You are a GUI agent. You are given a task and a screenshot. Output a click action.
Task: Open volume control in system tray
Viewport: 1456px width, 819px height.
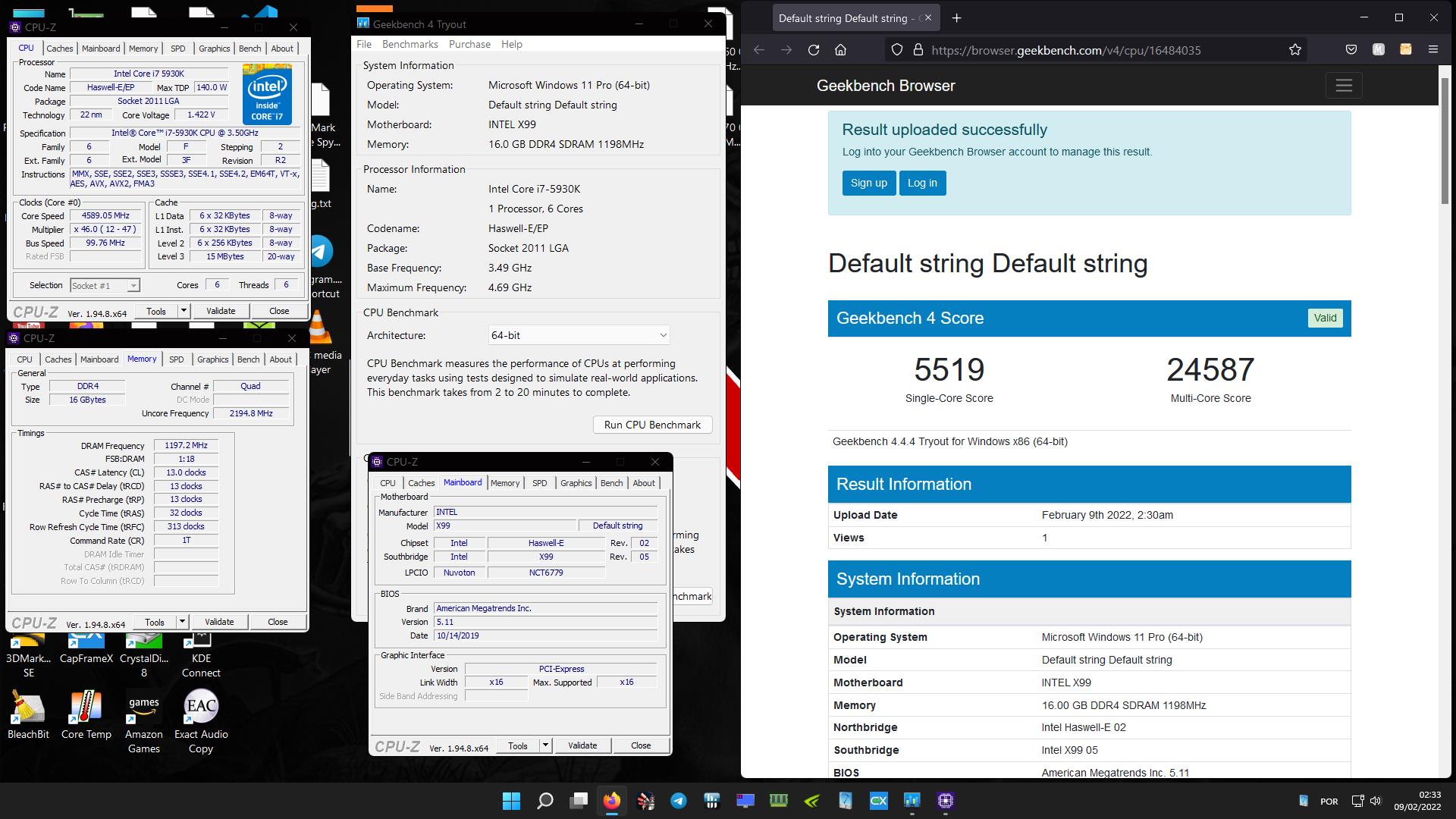click(1376, 801)
